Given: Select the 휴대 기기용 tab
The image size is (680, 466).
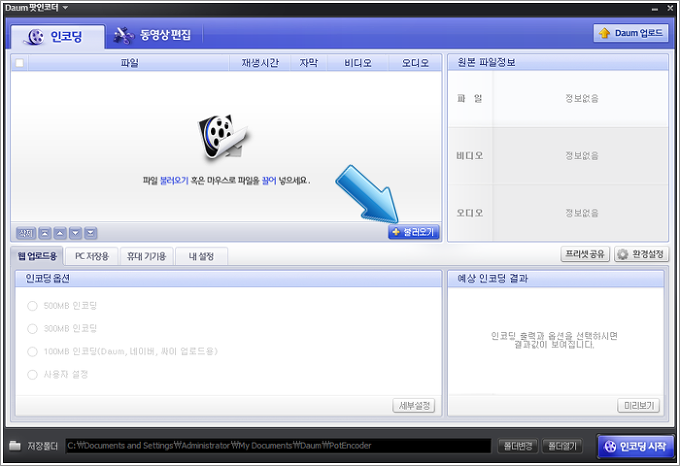Looking at the screenshot, I should [x=147, y=256].
